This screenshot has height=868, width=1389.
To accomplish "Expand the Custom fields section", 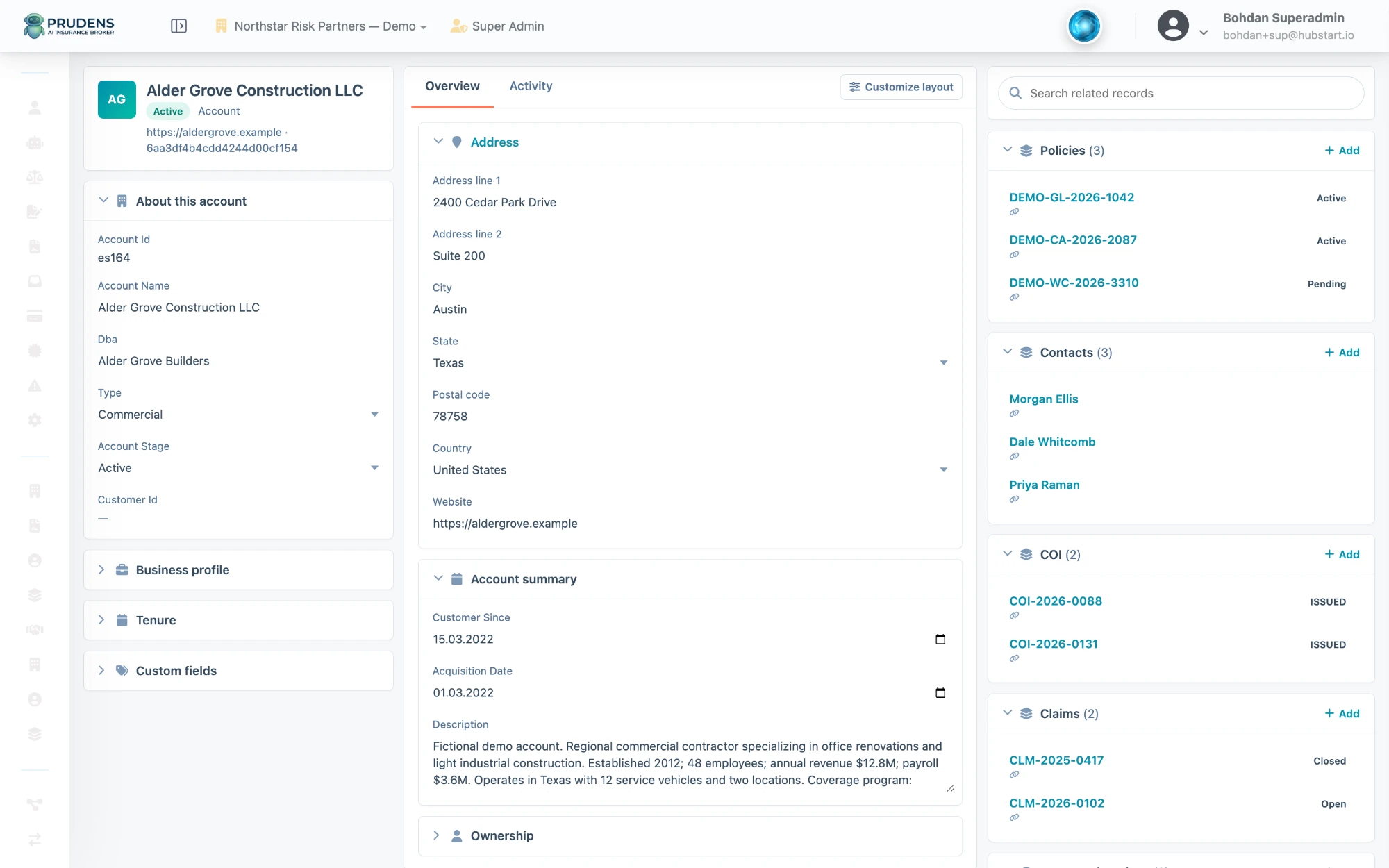I will point(238,671).
